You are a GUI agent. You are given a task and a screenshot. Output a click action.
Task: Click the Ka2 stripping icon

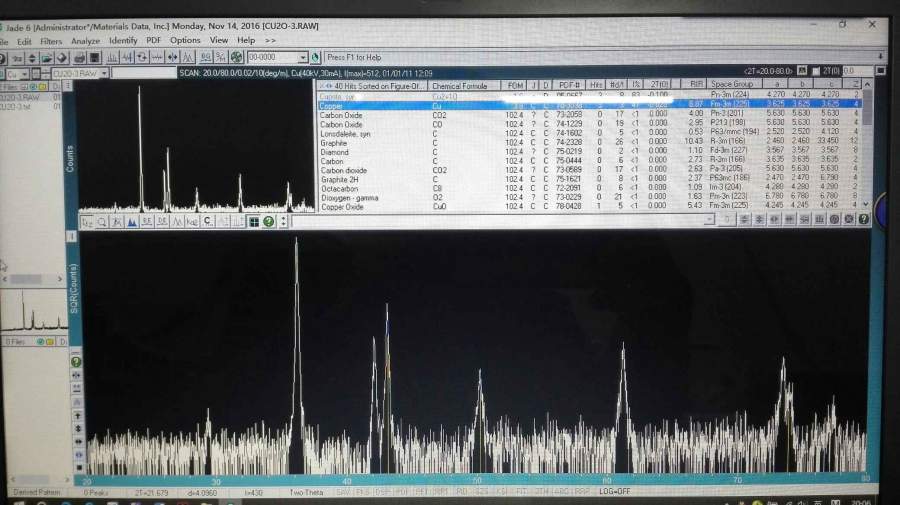click(192, 222)
